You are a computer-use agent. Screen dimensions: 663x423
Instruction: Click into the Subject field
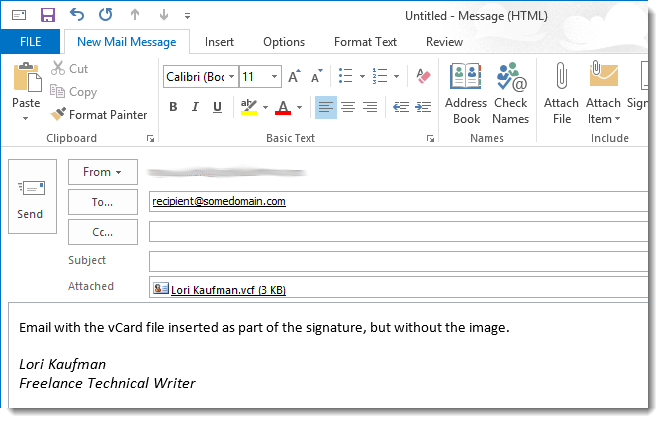pos(400,261)
